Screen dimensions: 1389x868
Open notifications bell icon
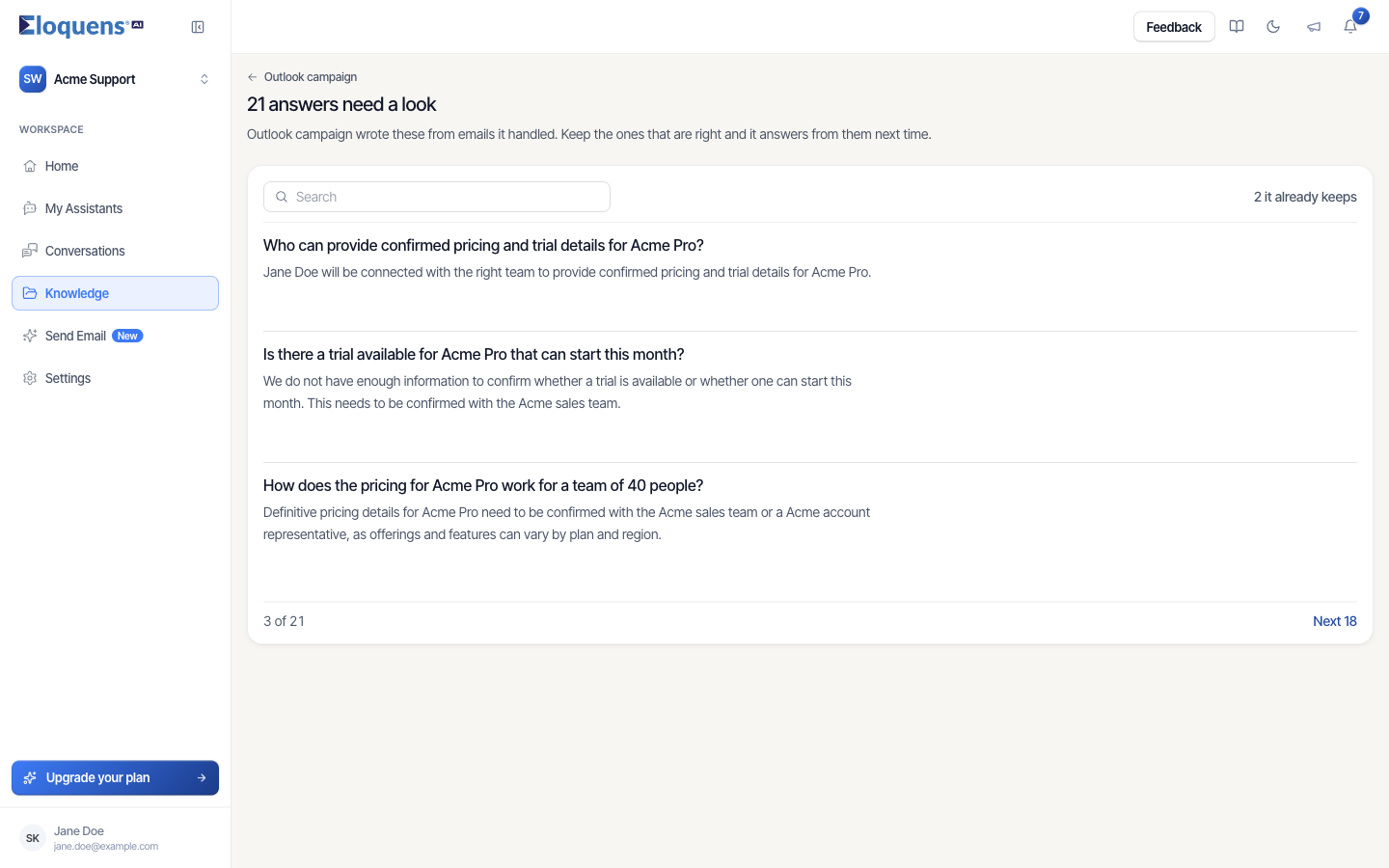pyautogui.click(x=1350, y=27)
